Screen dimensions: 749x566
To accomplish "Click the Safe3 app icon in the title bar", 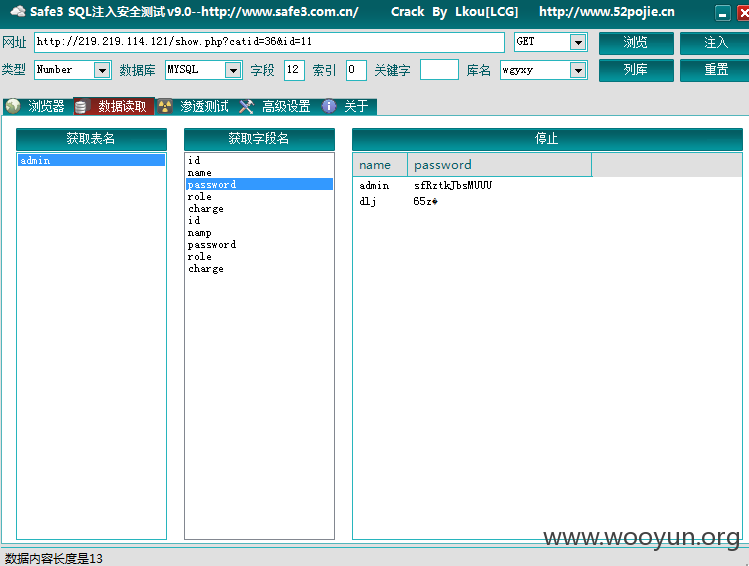I will coord(18,11).
